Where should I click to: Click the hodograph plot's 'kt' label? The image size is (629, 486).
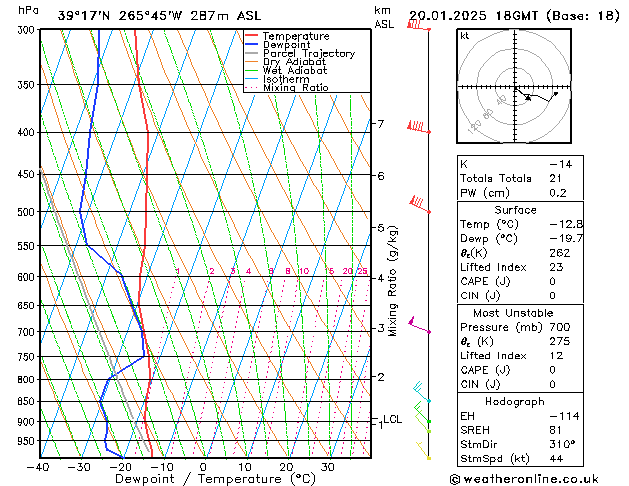(465, 36)
